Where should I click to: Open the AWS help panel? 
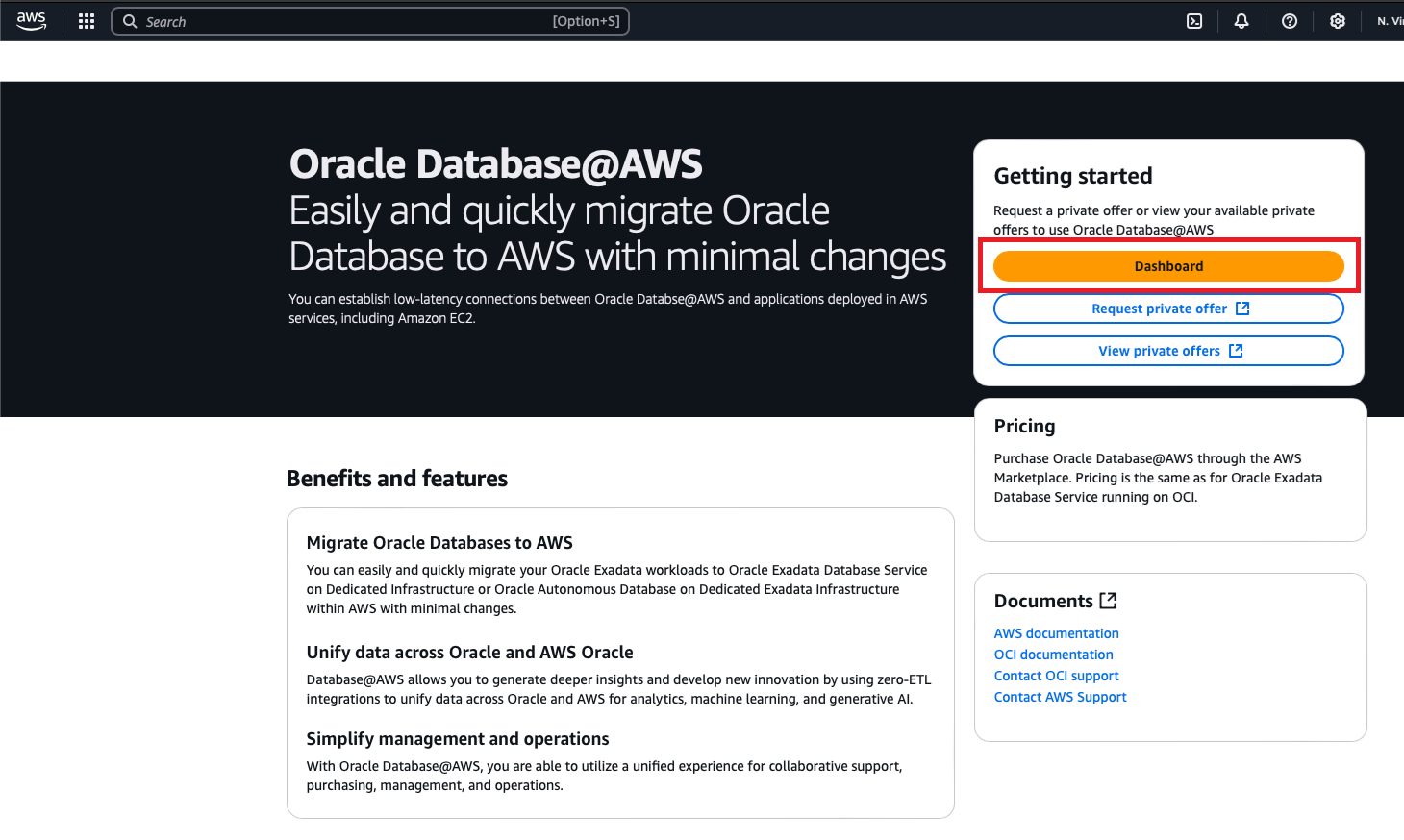1290,20
